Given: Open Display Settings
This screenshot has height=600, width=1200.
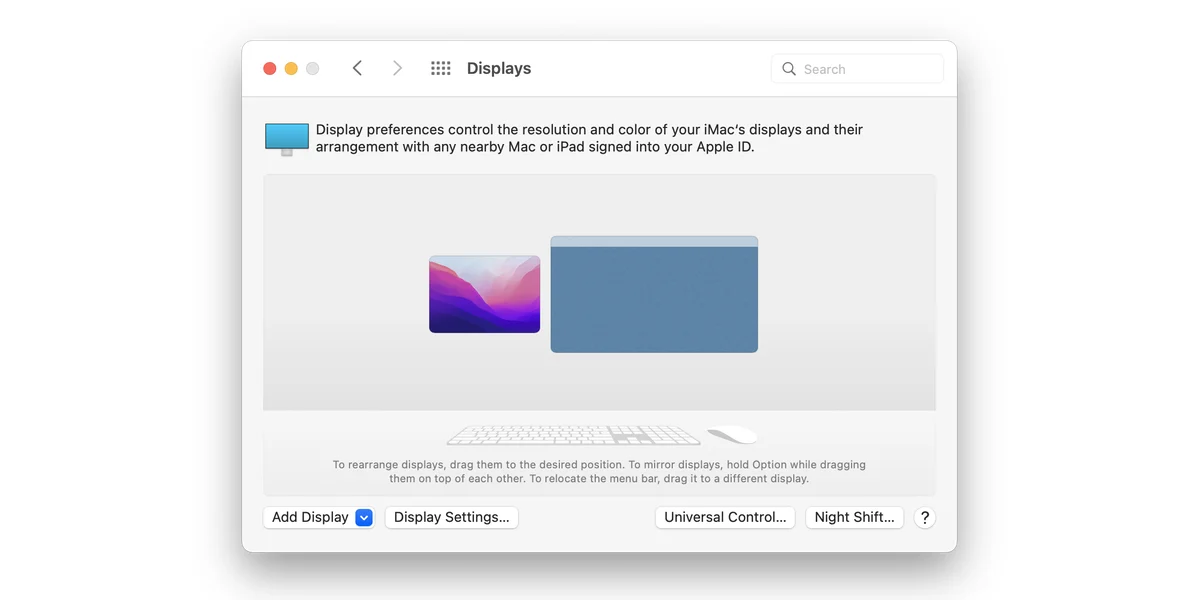Looking at the screenshot, I should tap(451, 517).
